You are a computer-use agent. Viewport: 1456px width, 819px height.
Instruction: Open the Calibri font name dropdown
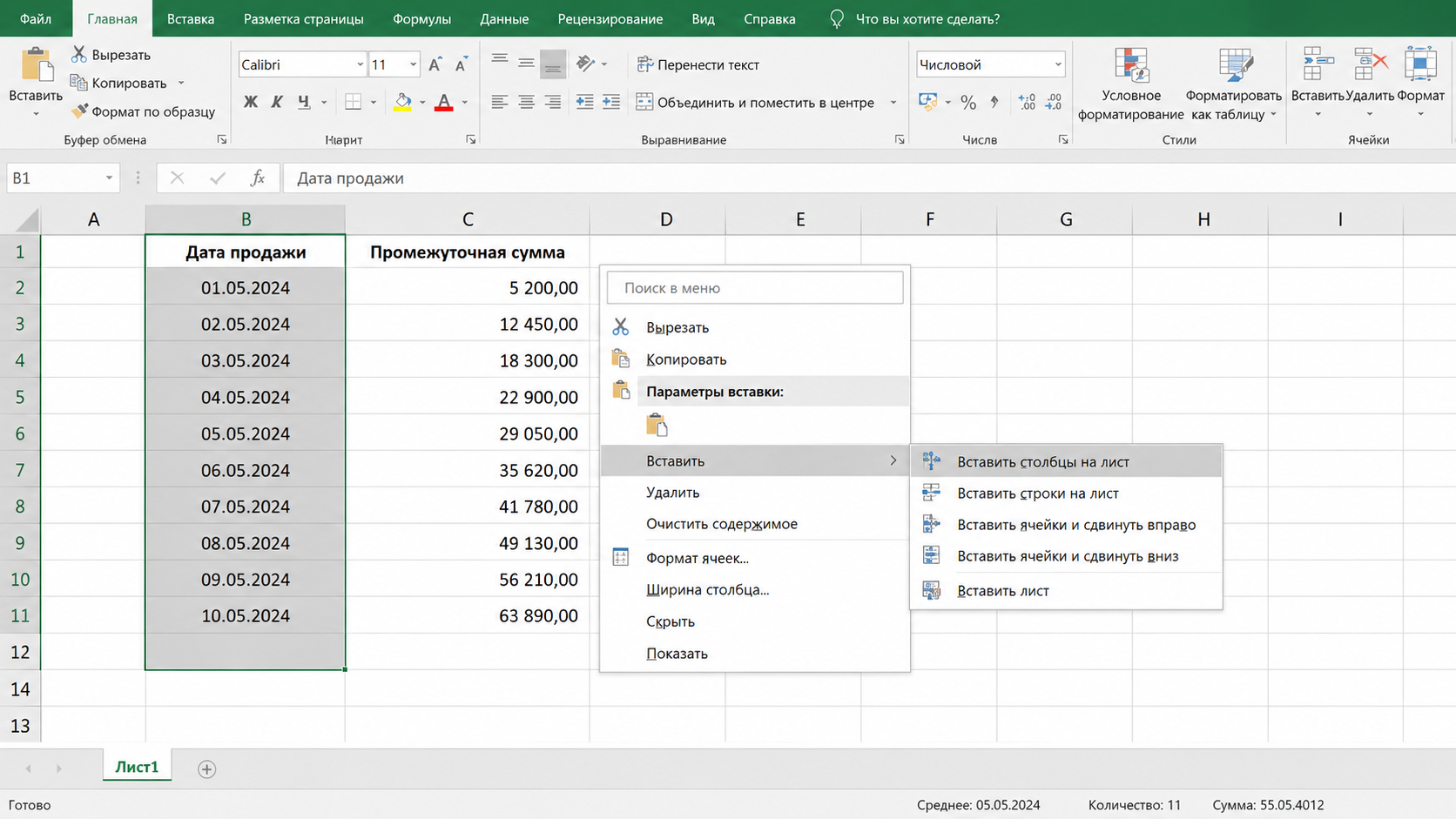click(360, 64)
